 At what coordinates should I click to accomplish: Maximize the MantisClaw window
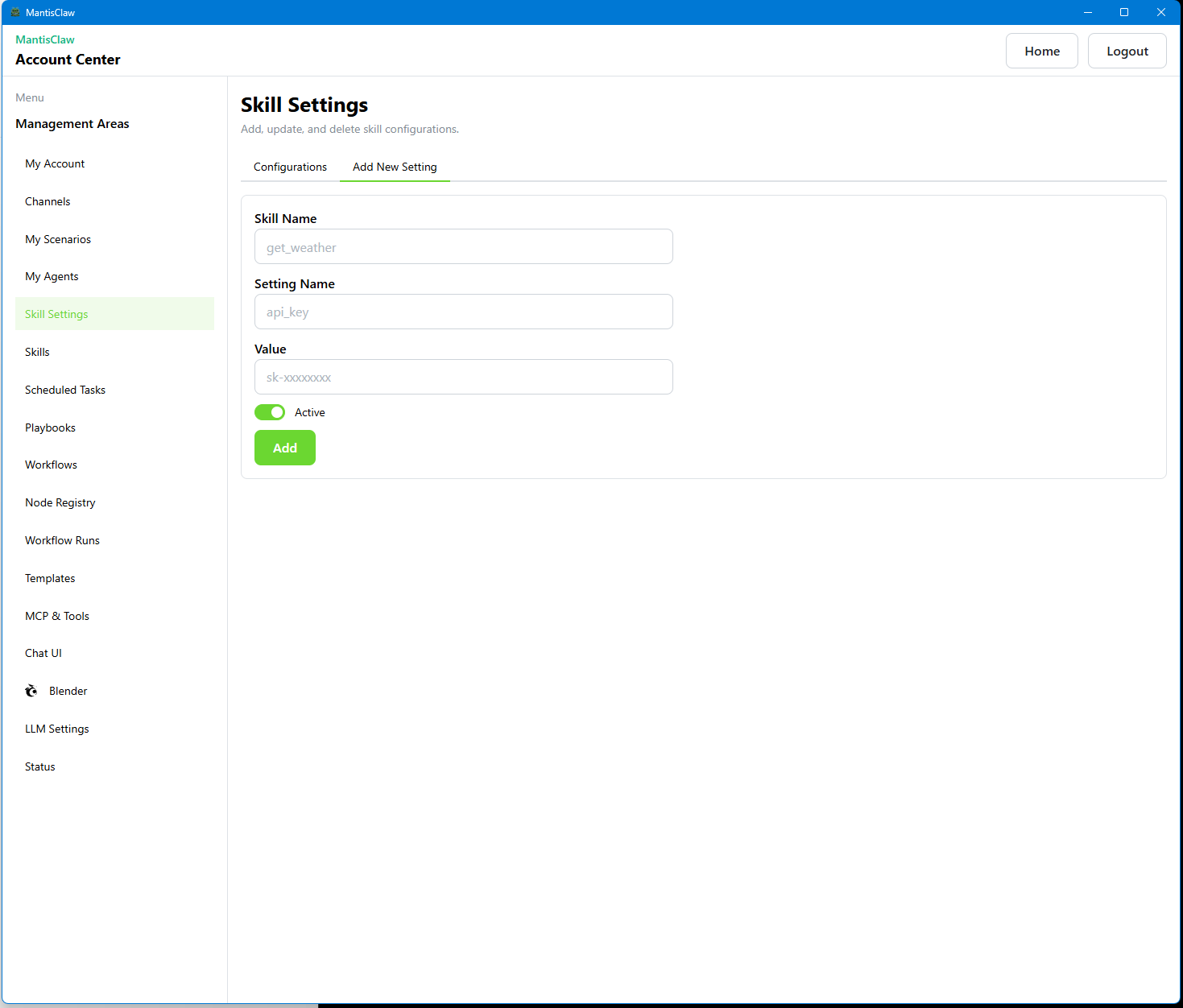(x=1124, y=12)
